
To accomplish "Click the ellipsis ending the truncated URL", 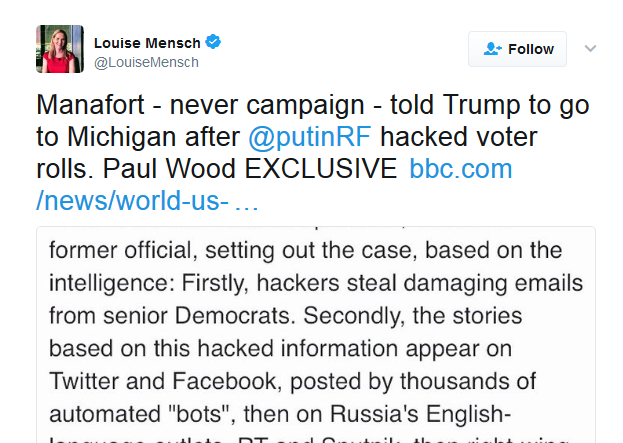I will (247, 200).
